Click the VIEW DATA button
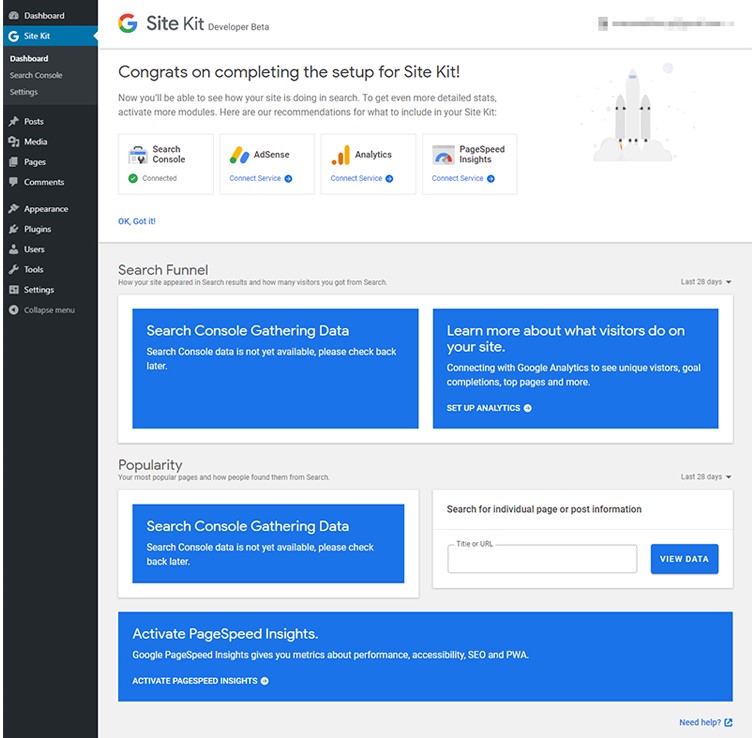Image resolution: width=752 pixels, height=738 pixels. tap(684, 559)
